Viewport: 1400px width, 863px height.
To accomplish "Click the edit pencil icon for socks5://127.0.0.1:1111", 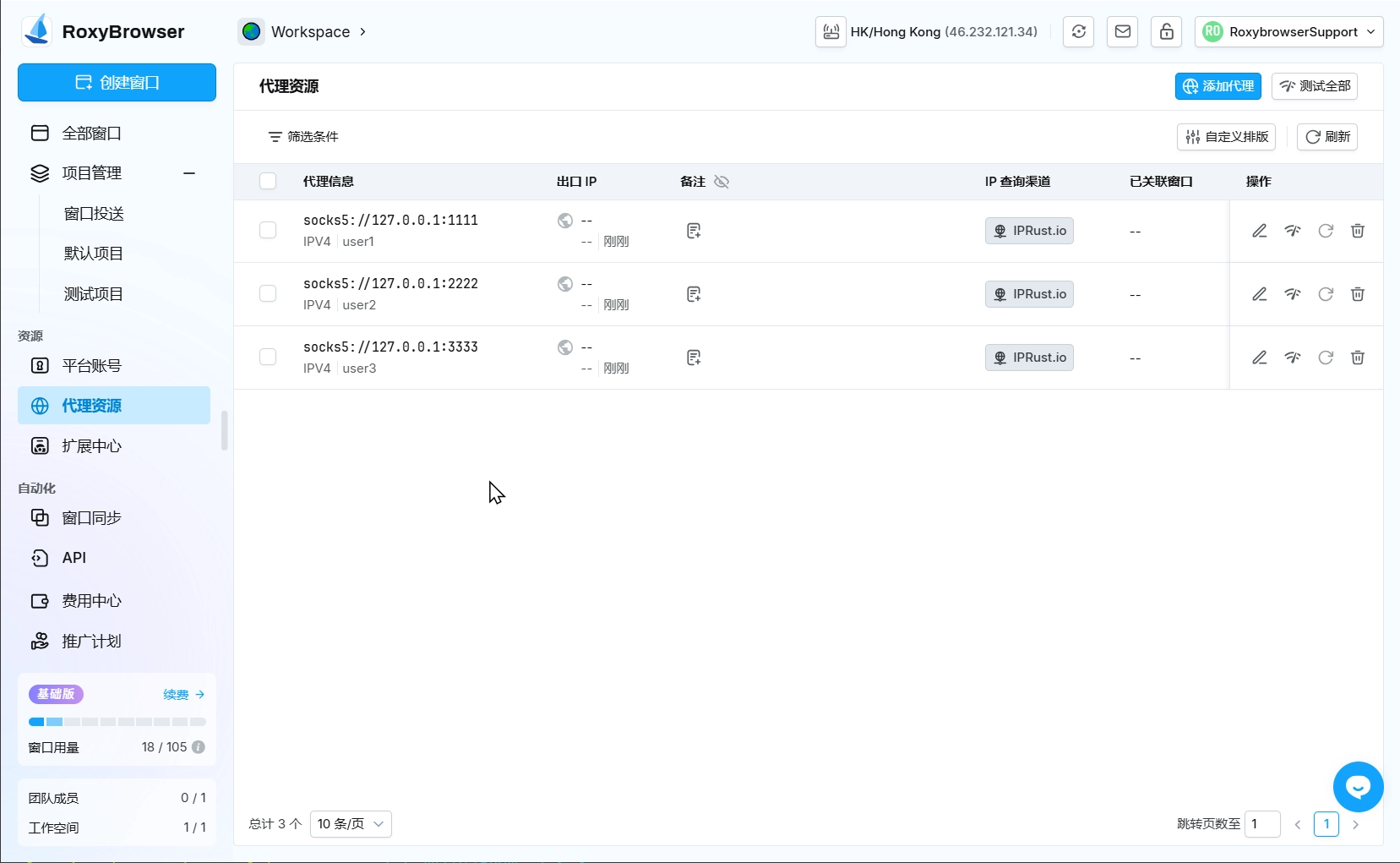I will [x=1259, y=231].
